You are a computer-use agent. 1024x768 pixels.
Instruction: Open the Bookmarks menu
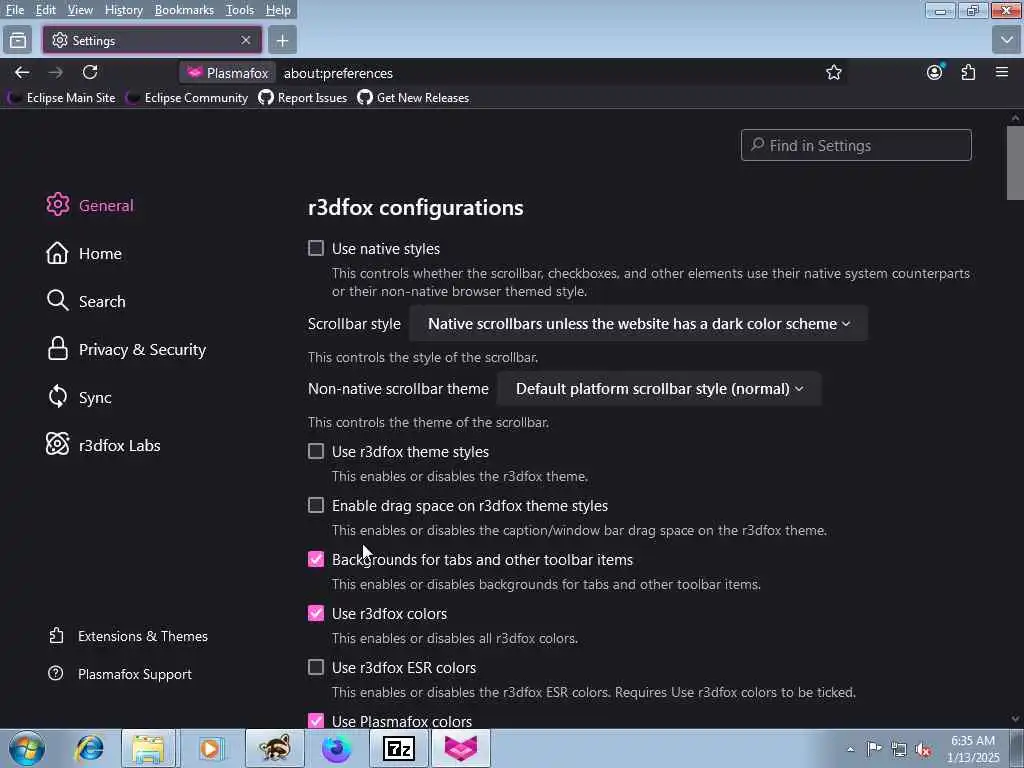pos(184,10)
